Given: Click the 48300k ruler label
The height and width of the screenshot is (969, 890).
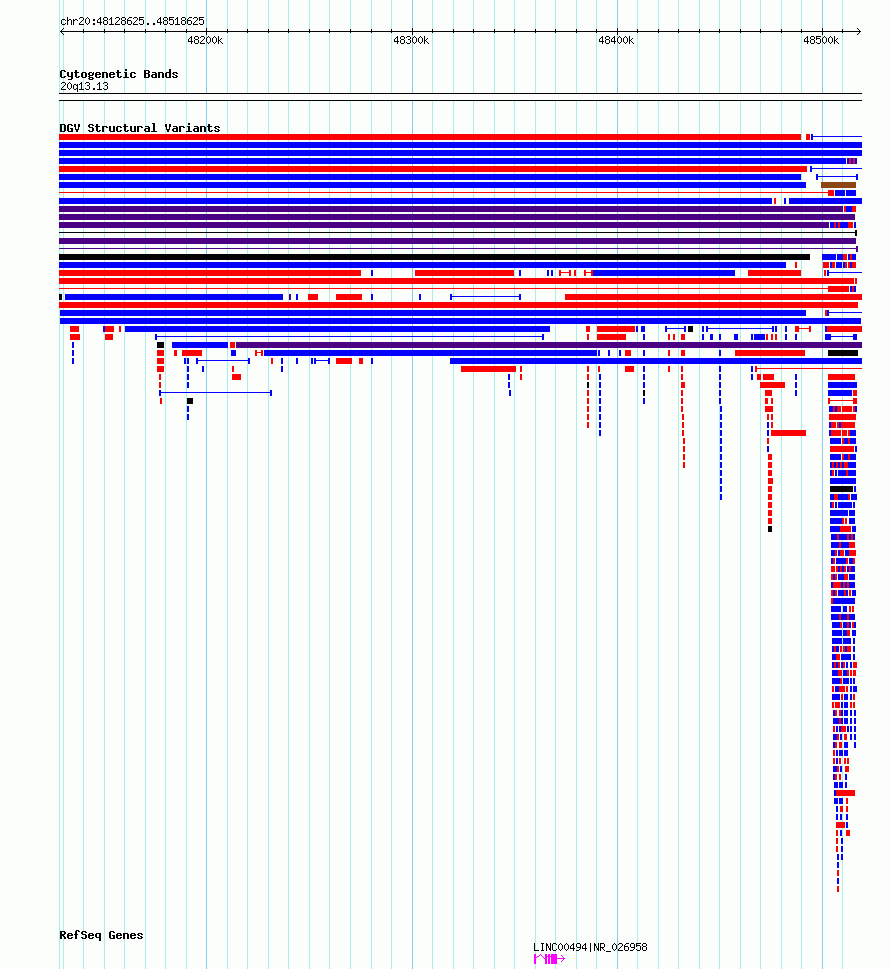Looking at the screenshot, I should point(411,40).
